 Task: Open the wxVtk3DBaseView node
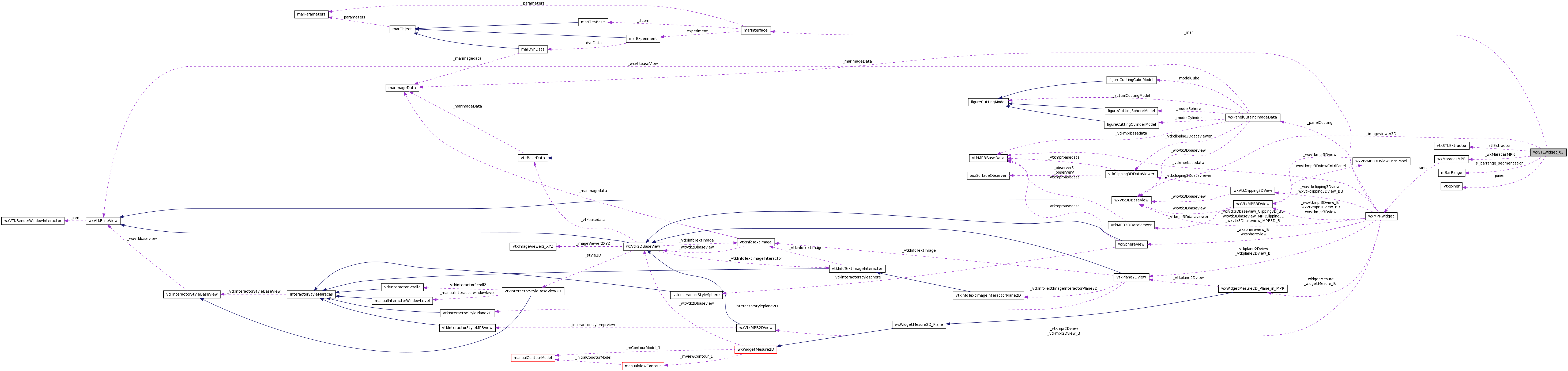[x=1131, y=200]
